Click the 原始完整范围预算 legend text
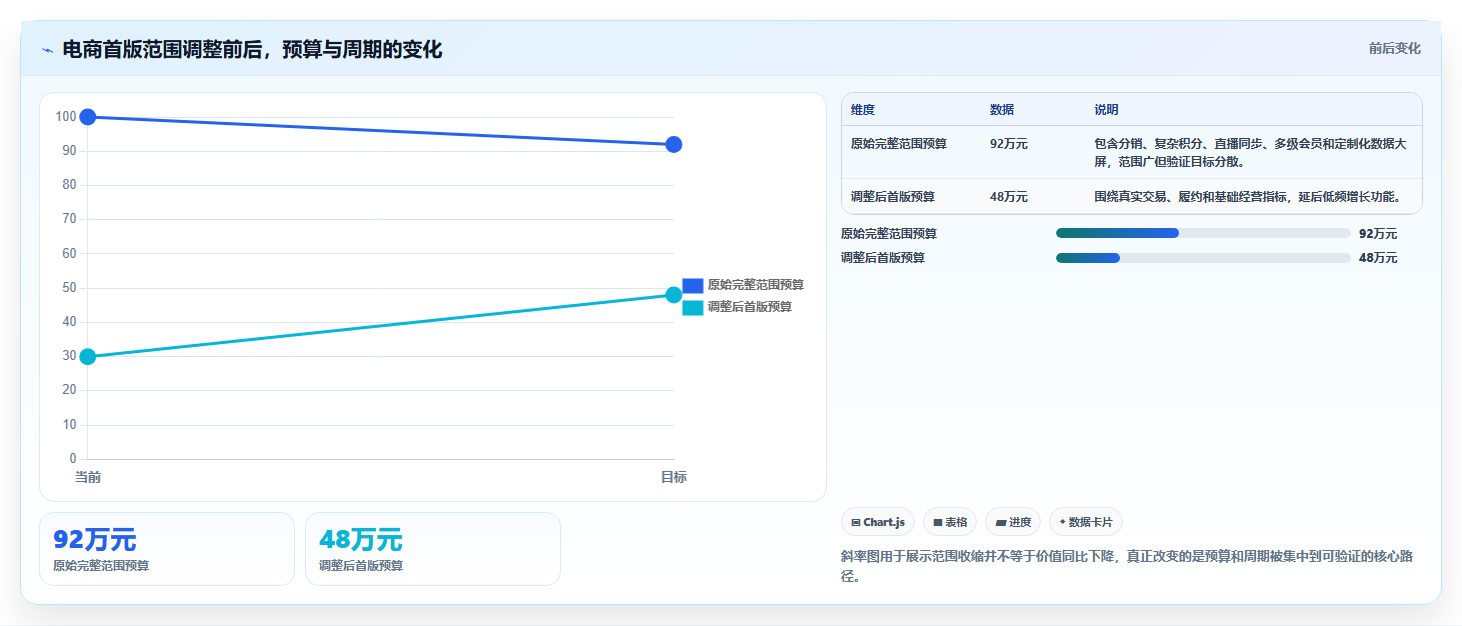Image resolution: width=1462 pixels, height=626 pixels. [756, 285]
